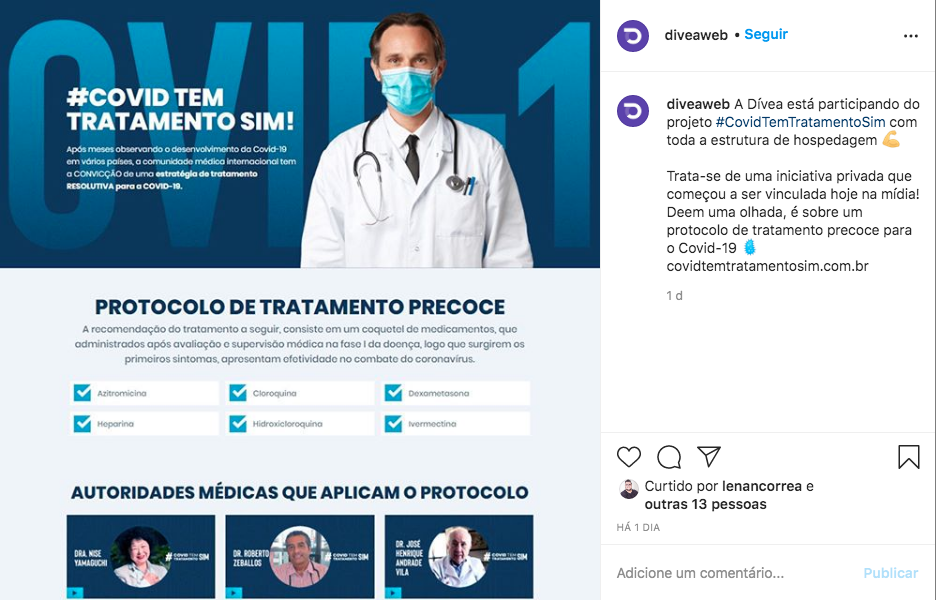This screenshot has height=600, width=936.
Task: Open the liker's small profile picture
Action: coord(629,489)
